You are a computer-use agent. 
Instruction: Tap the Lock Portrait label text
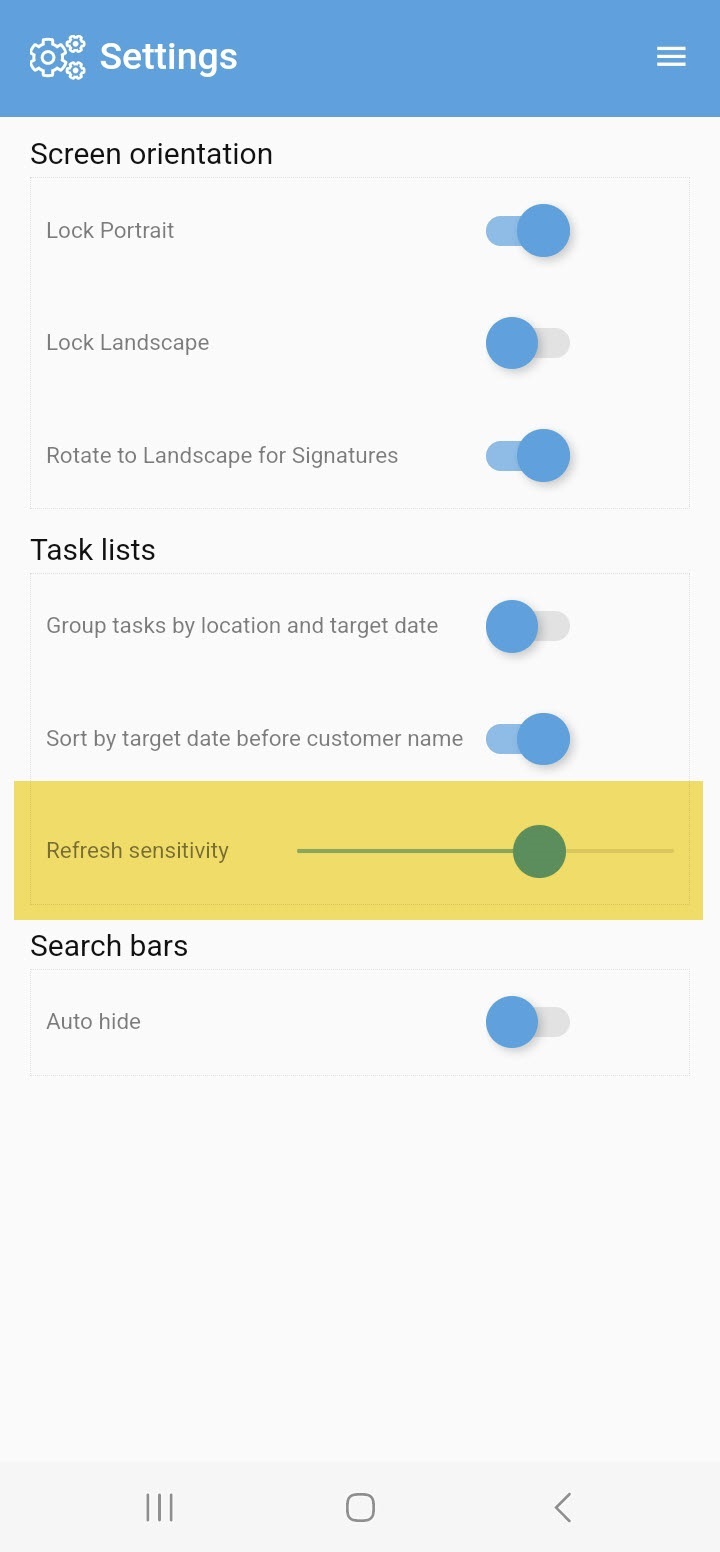110,231
